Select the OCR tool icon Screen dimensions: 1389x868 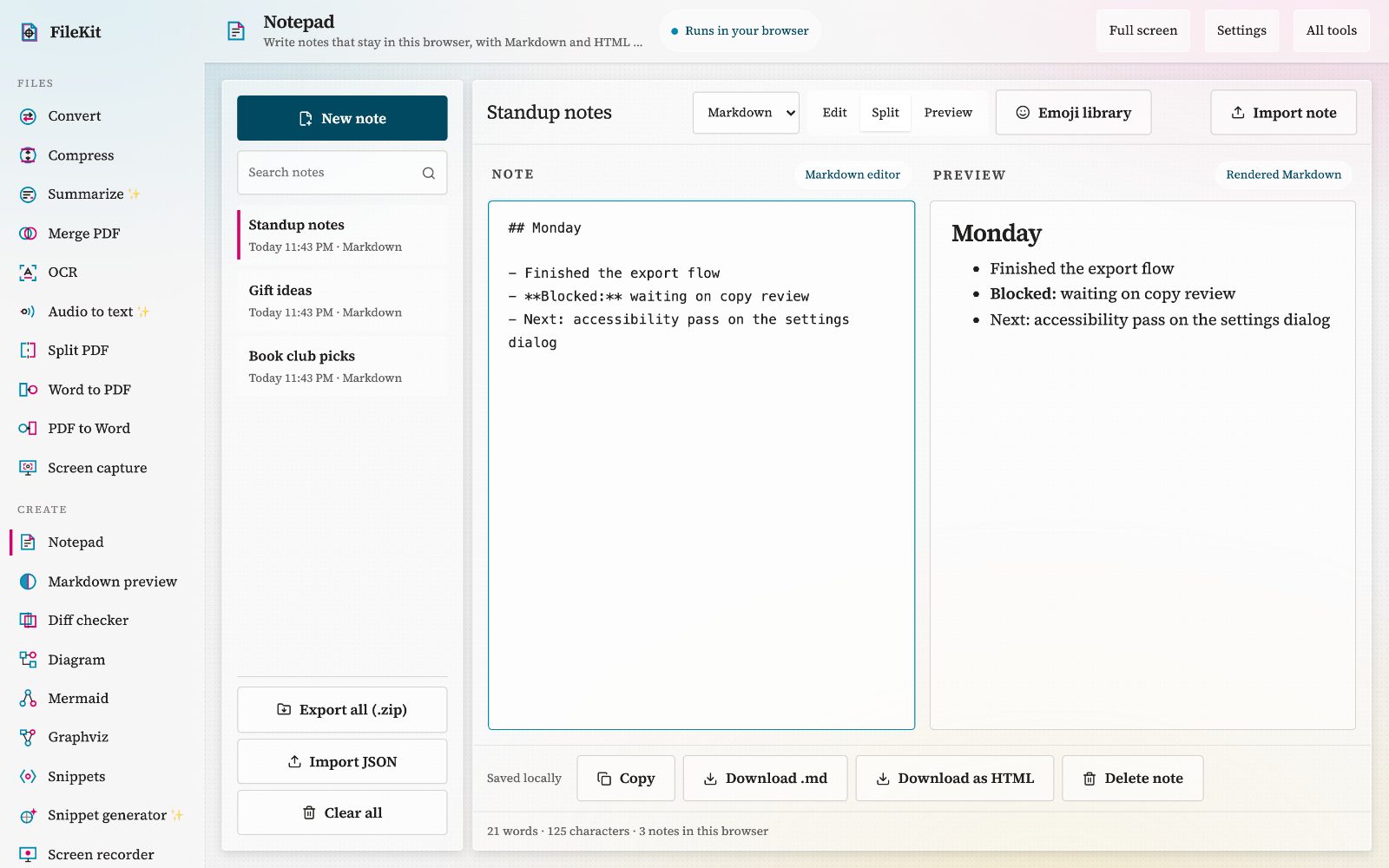(28, 273)
